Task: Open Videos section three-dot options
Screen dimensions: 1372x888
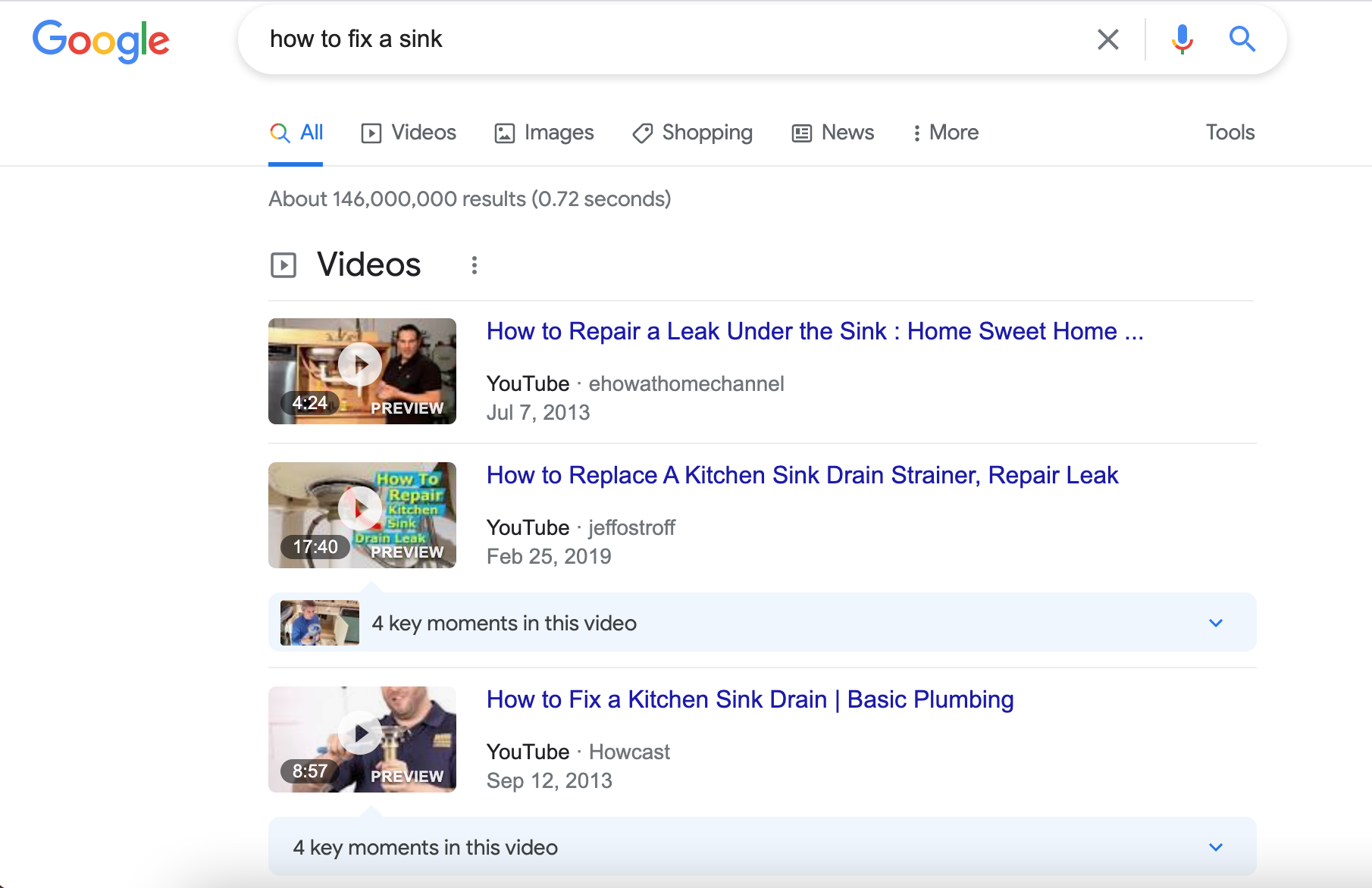Action: click(474, 265)
